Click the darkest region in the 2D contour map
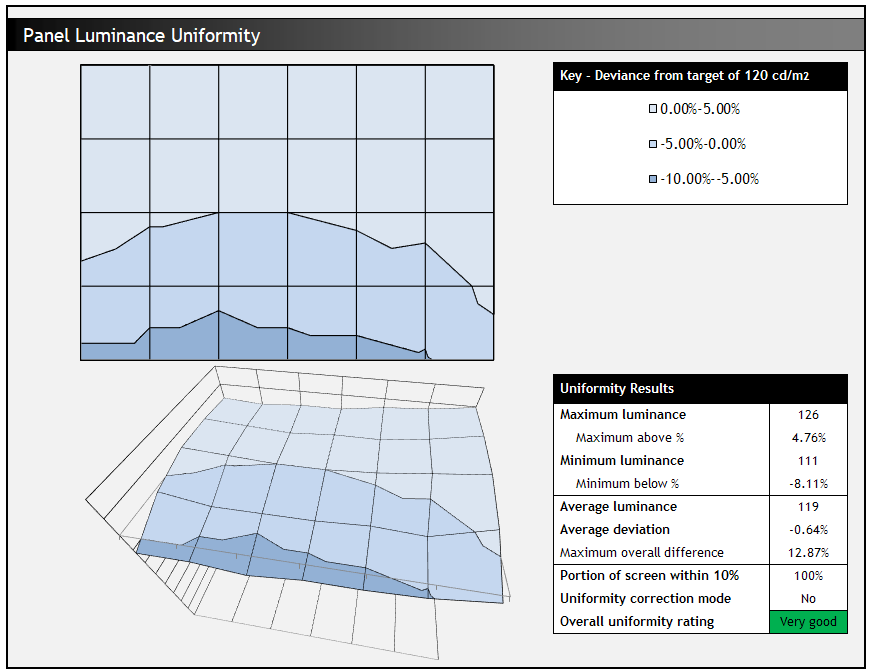 point(250,342)
